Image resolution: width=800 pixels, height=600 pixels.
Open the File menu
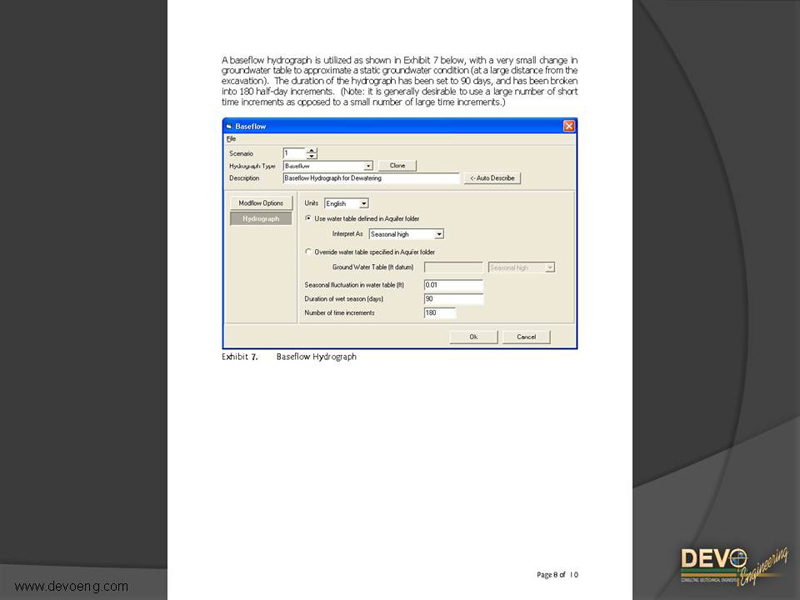(x=230, y=138)
